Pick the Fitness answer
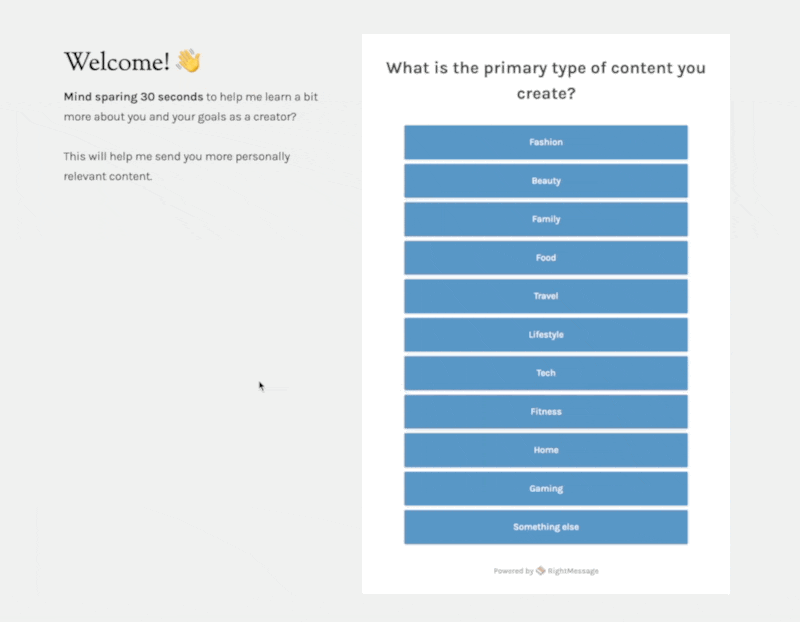 (x=545, y=412)
